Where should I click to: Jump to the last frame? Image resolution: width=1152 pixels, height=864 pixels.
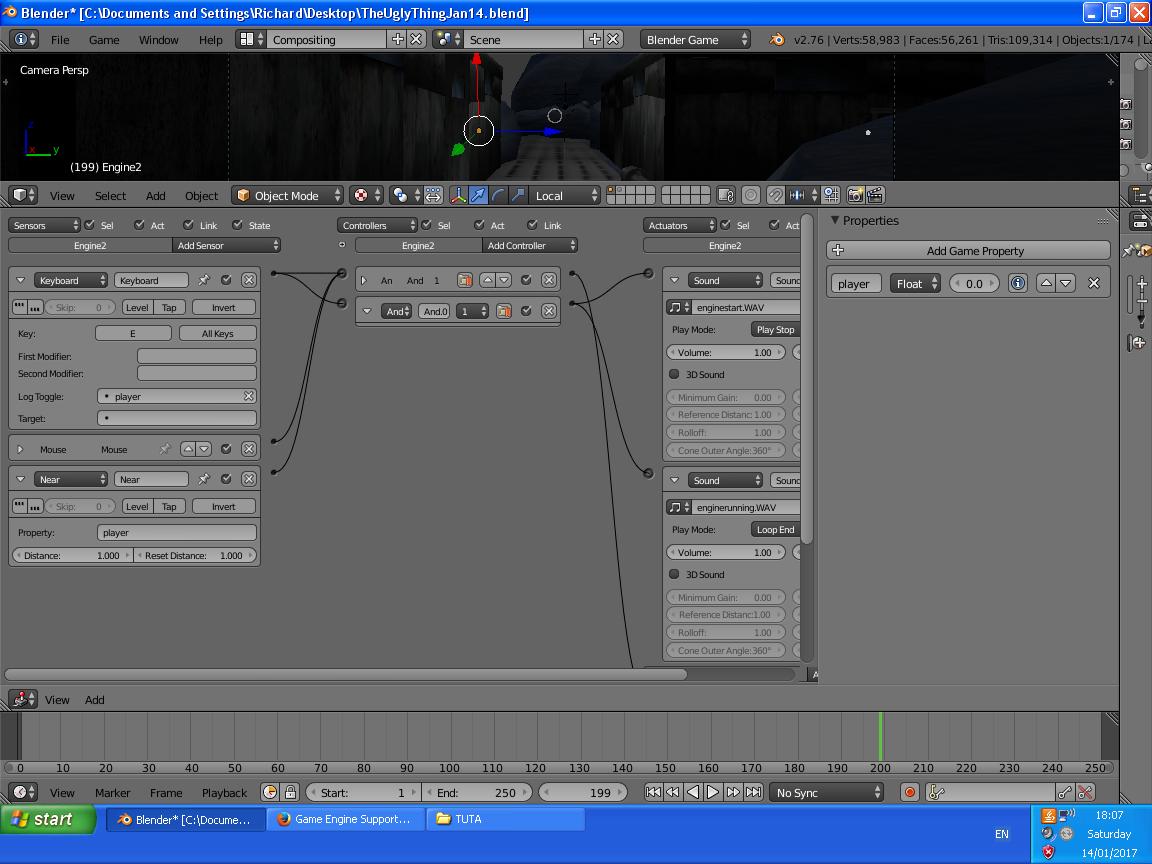[x=753, y=792]
